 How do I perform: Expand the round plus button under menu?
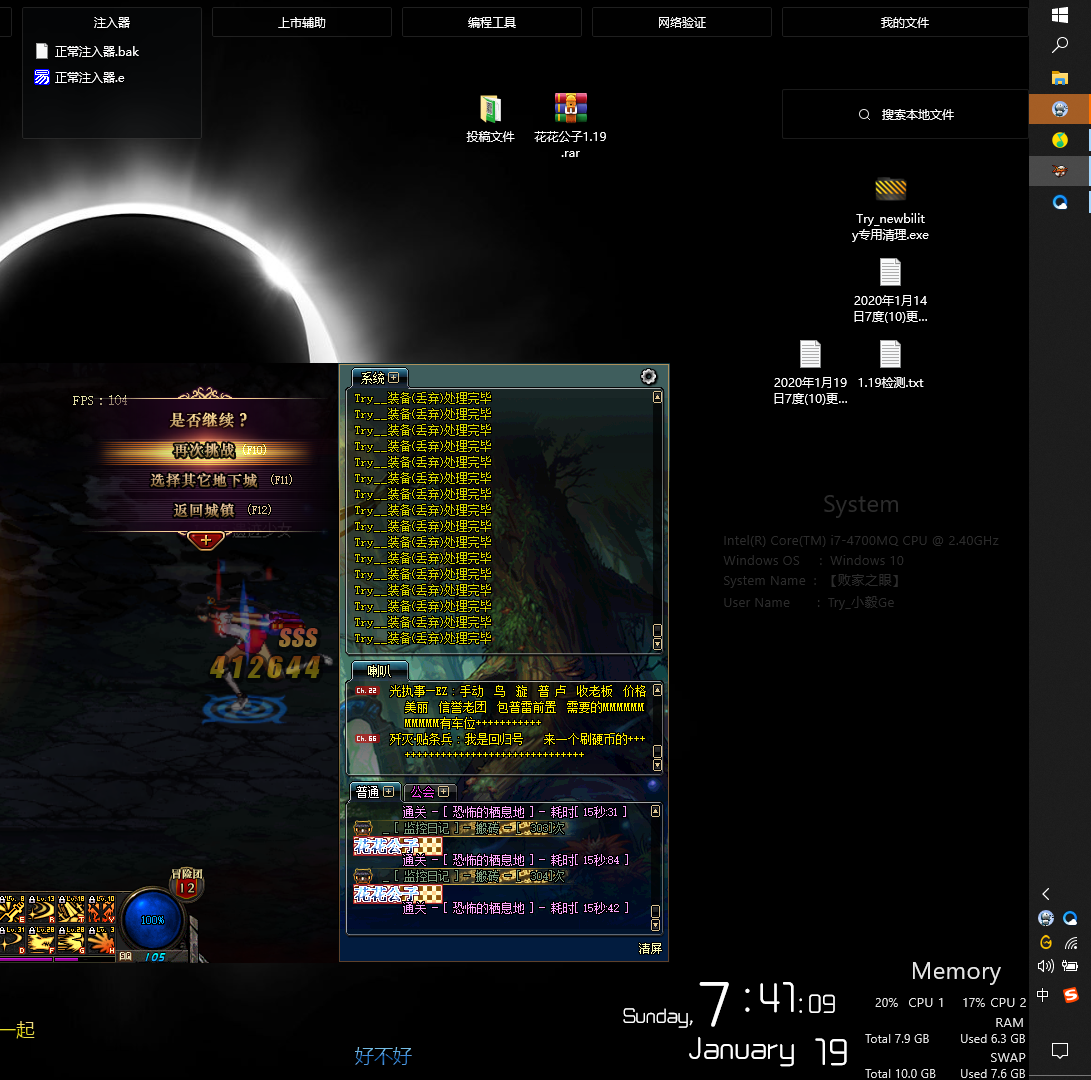[x=206, y=540]
